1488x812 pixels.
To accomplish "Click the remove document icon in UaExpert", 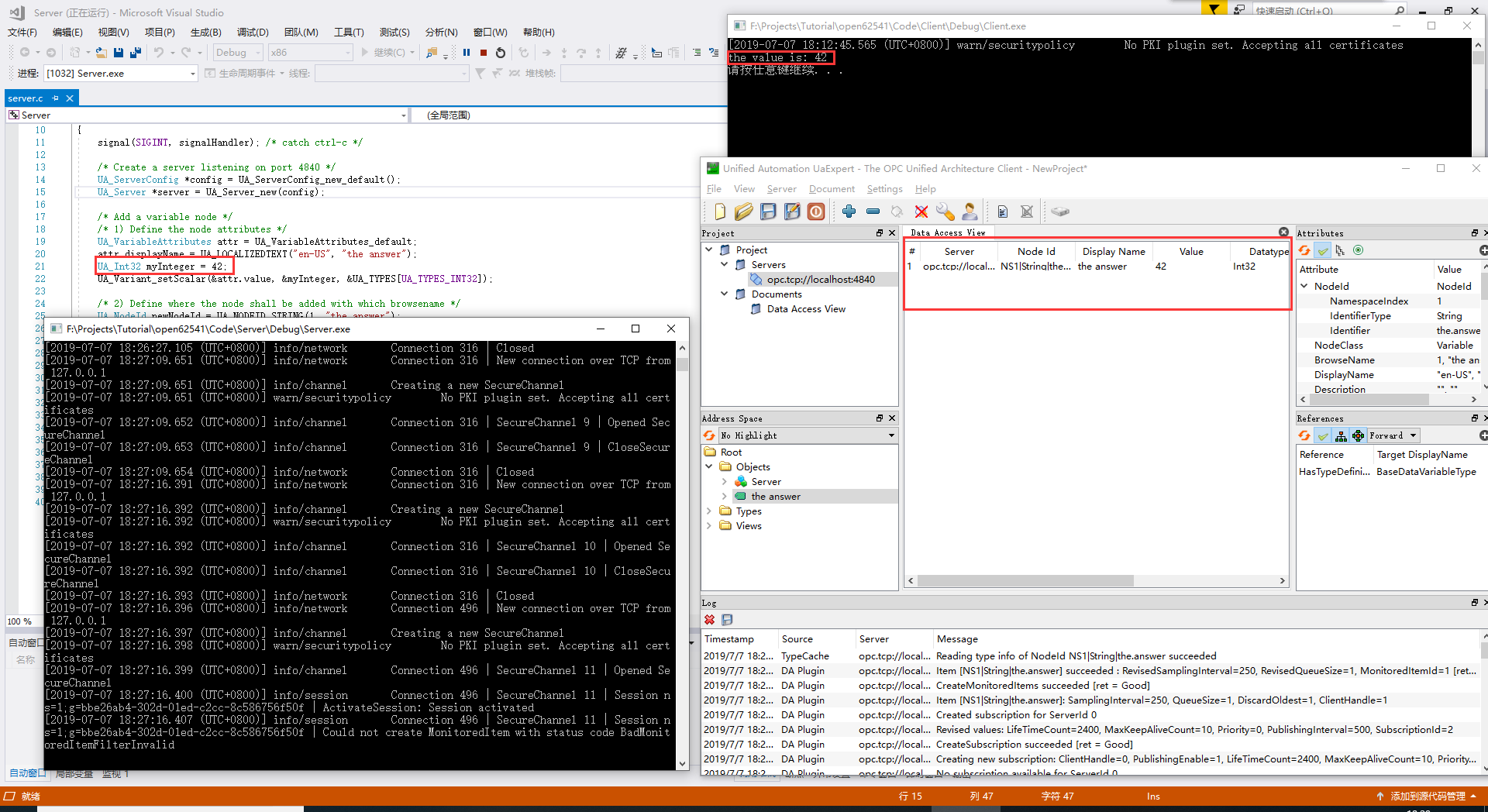I will [1027, 212].
